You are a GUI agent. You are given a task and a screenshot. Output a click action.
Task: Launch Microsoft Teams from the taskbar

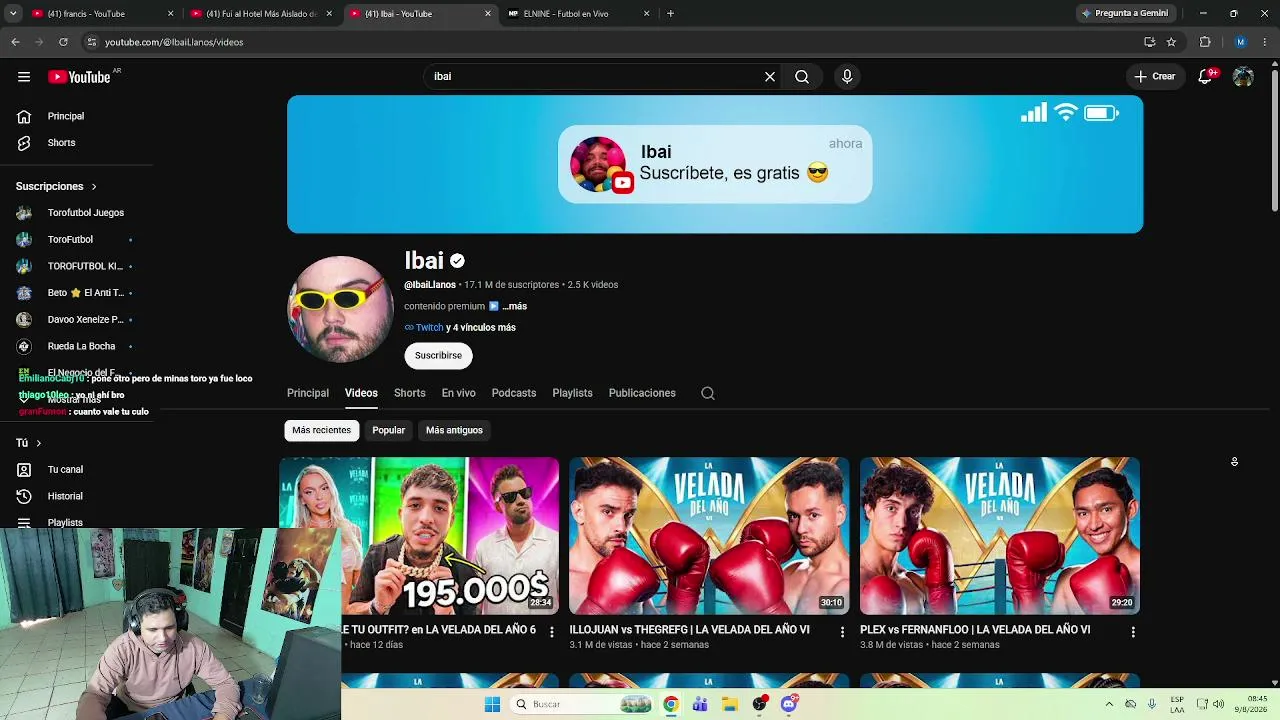(700, 704)
